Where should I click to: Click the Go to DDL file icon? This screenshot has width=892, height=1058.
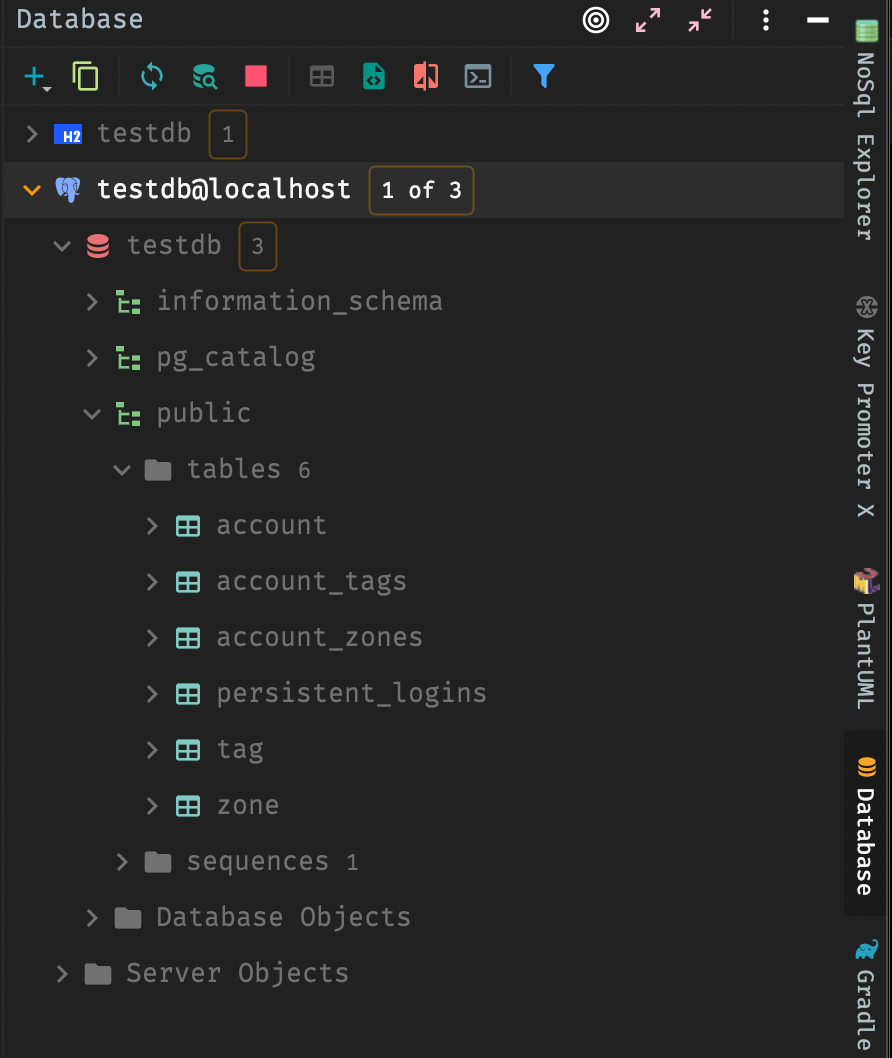pos(374,76)
